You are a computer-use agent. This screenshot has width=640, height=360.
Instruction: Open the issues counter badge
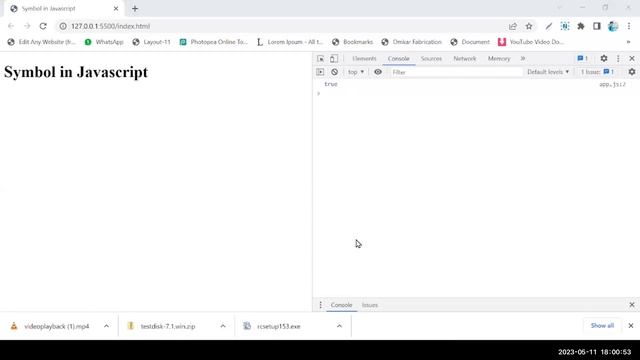click(582, 59)
